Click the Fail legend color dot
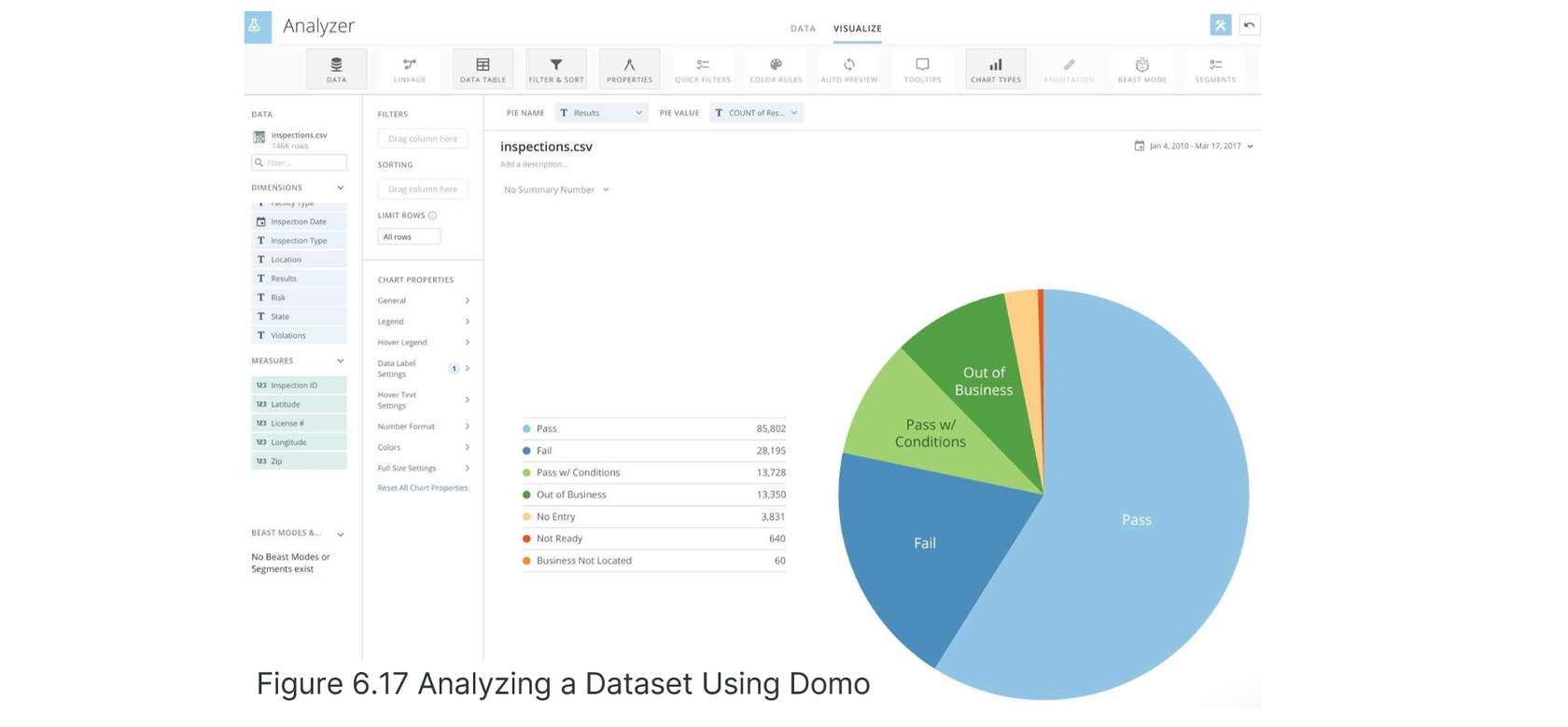Image resolution: width=1568 pixels, height=727 pixels. (x=526, y=451)
